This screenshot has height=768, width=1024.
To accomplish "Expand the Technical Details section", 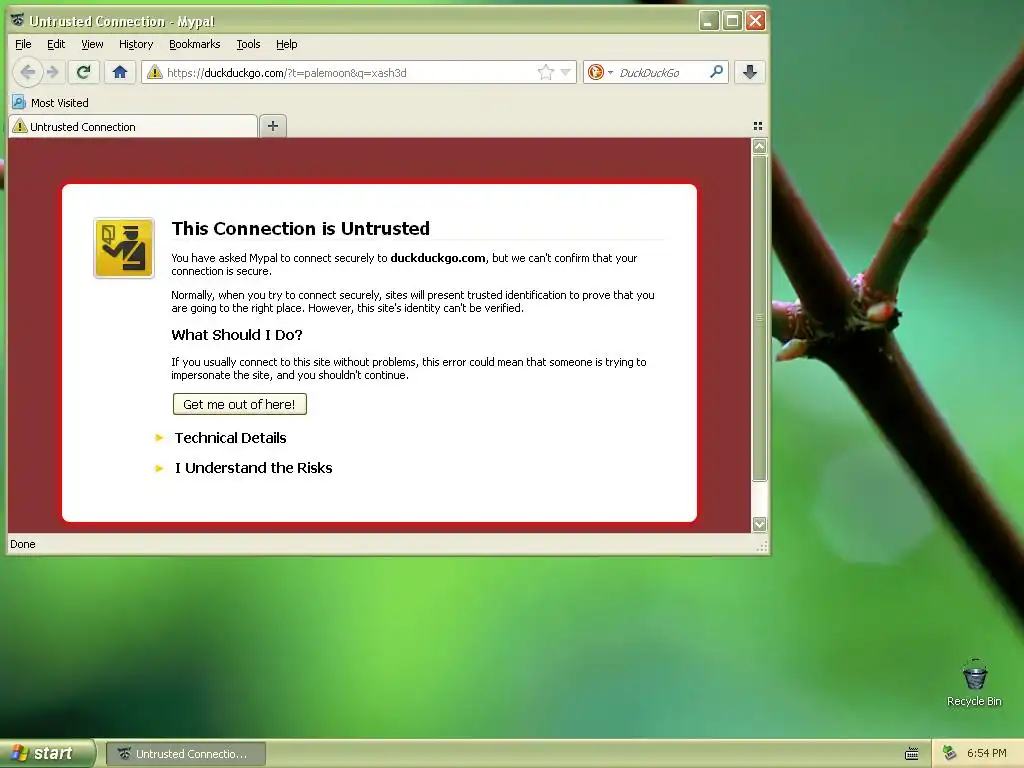I will (x=230, y=438).
